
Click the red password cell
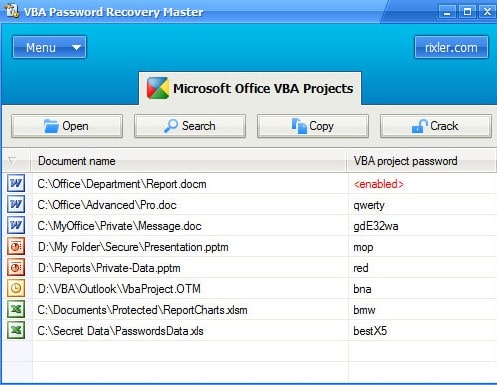point(422,268)
